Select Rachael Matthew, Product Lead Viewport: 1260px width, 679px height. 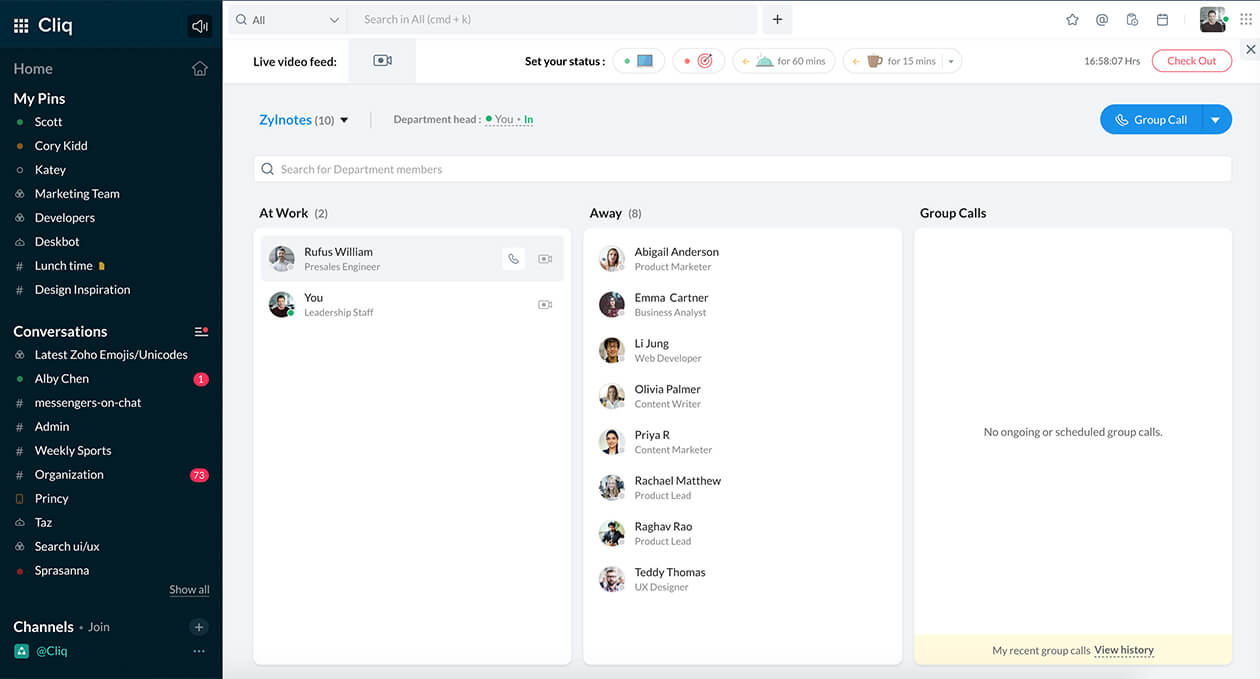click(x=742, y=488)
